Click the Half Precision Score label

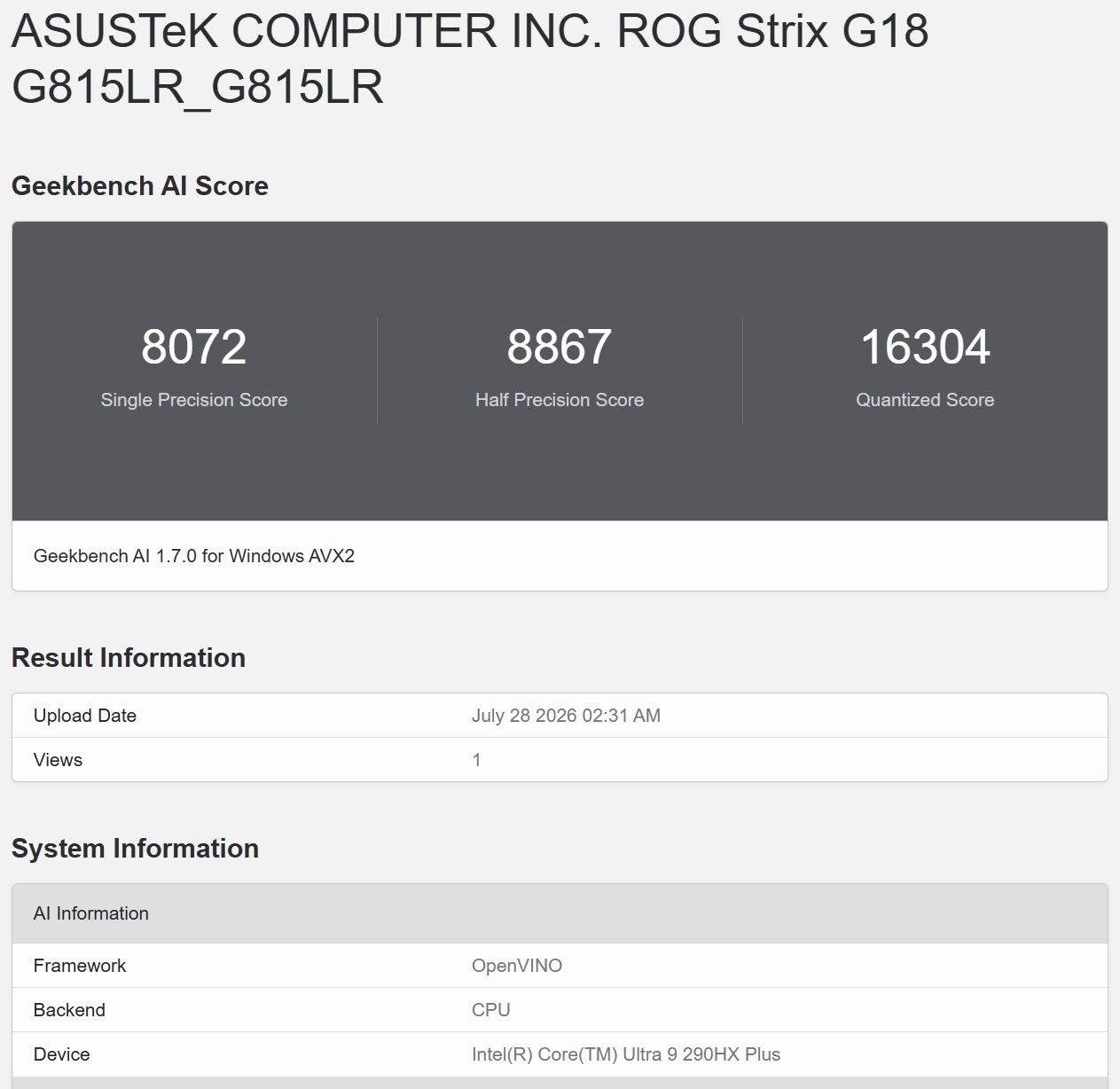point(560,400)
